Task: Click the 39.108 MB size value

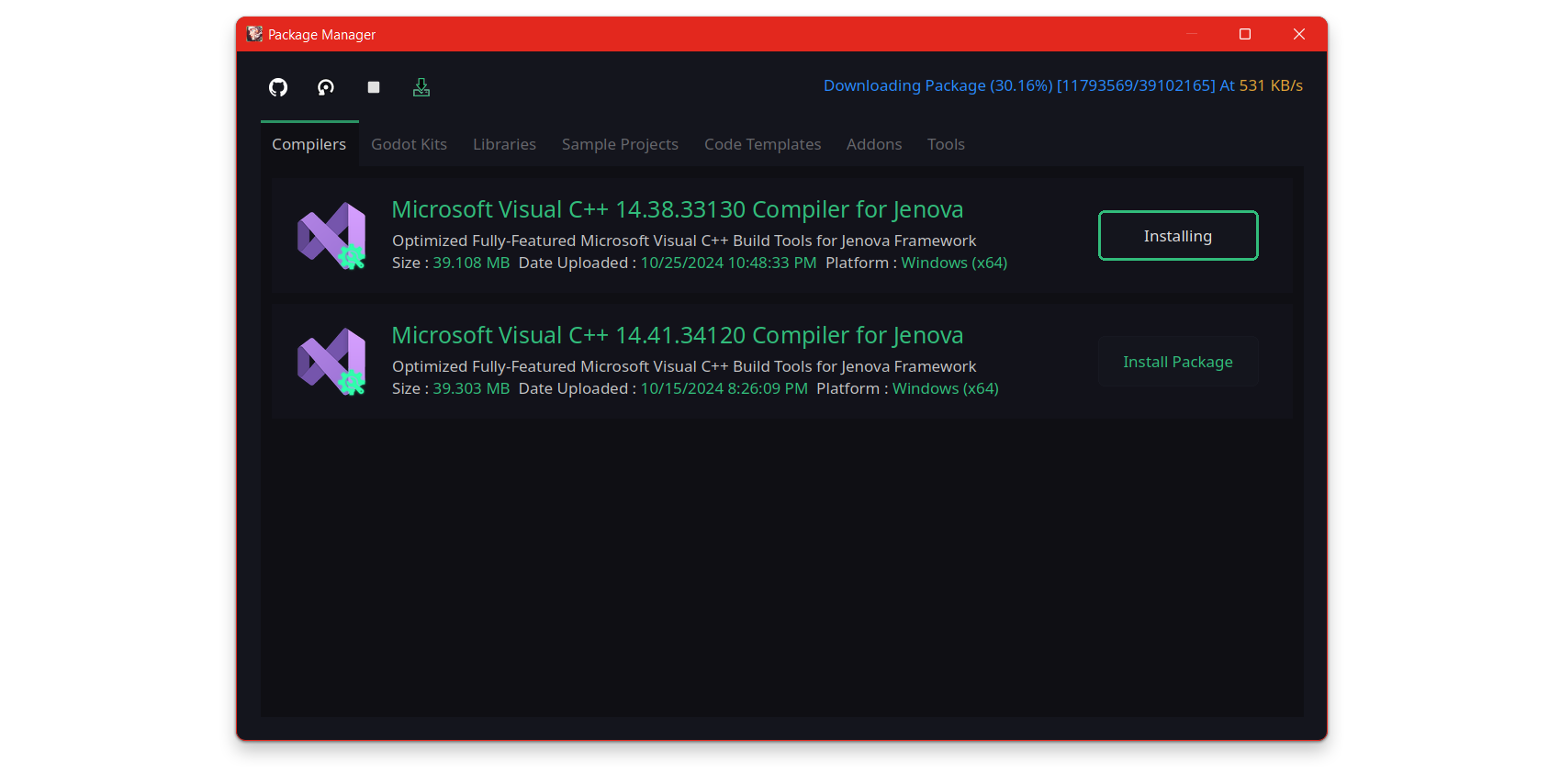Action: [471, 263]
